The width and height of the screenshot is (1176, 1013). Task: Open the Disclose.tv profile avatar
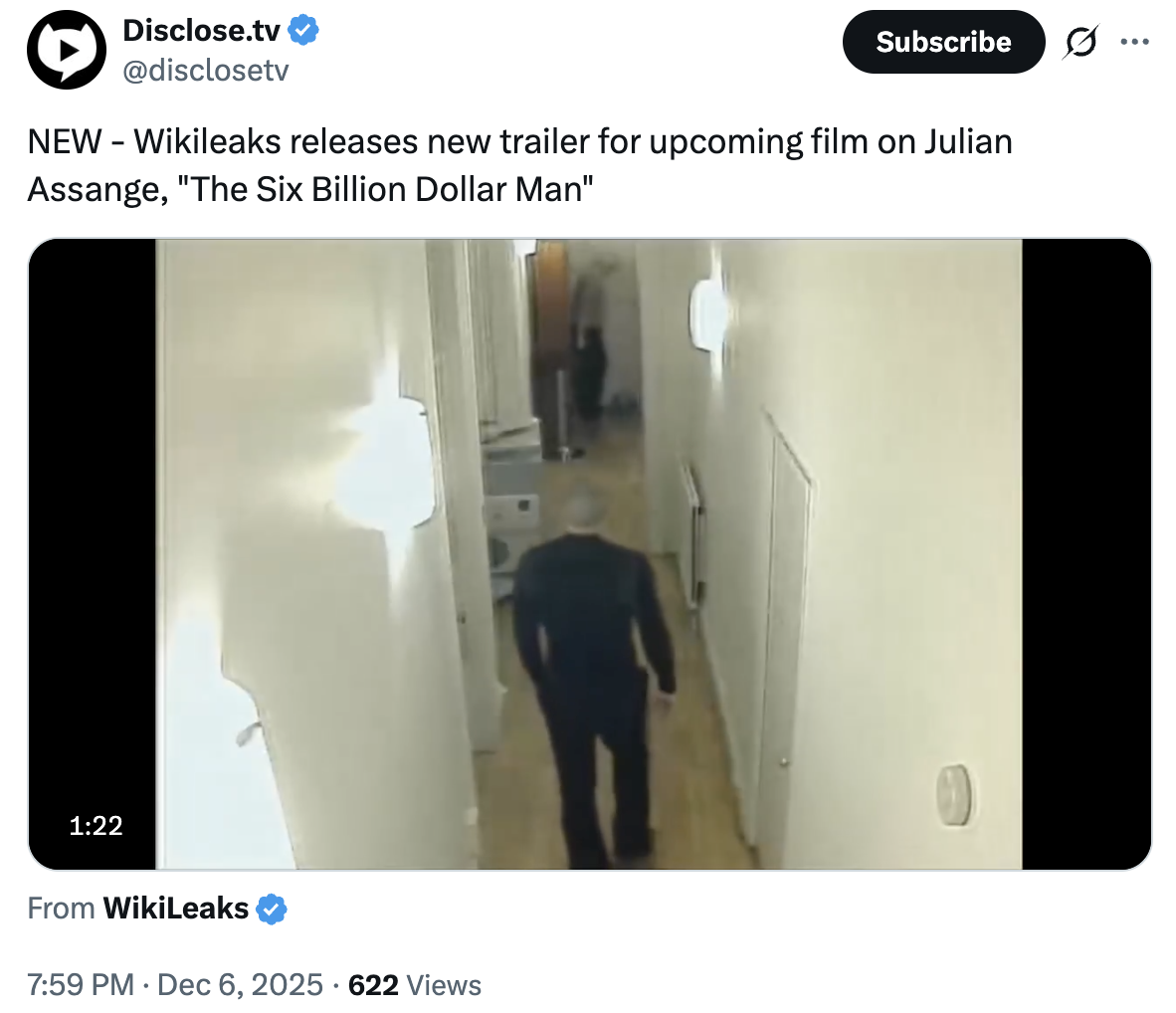(66, 50)
